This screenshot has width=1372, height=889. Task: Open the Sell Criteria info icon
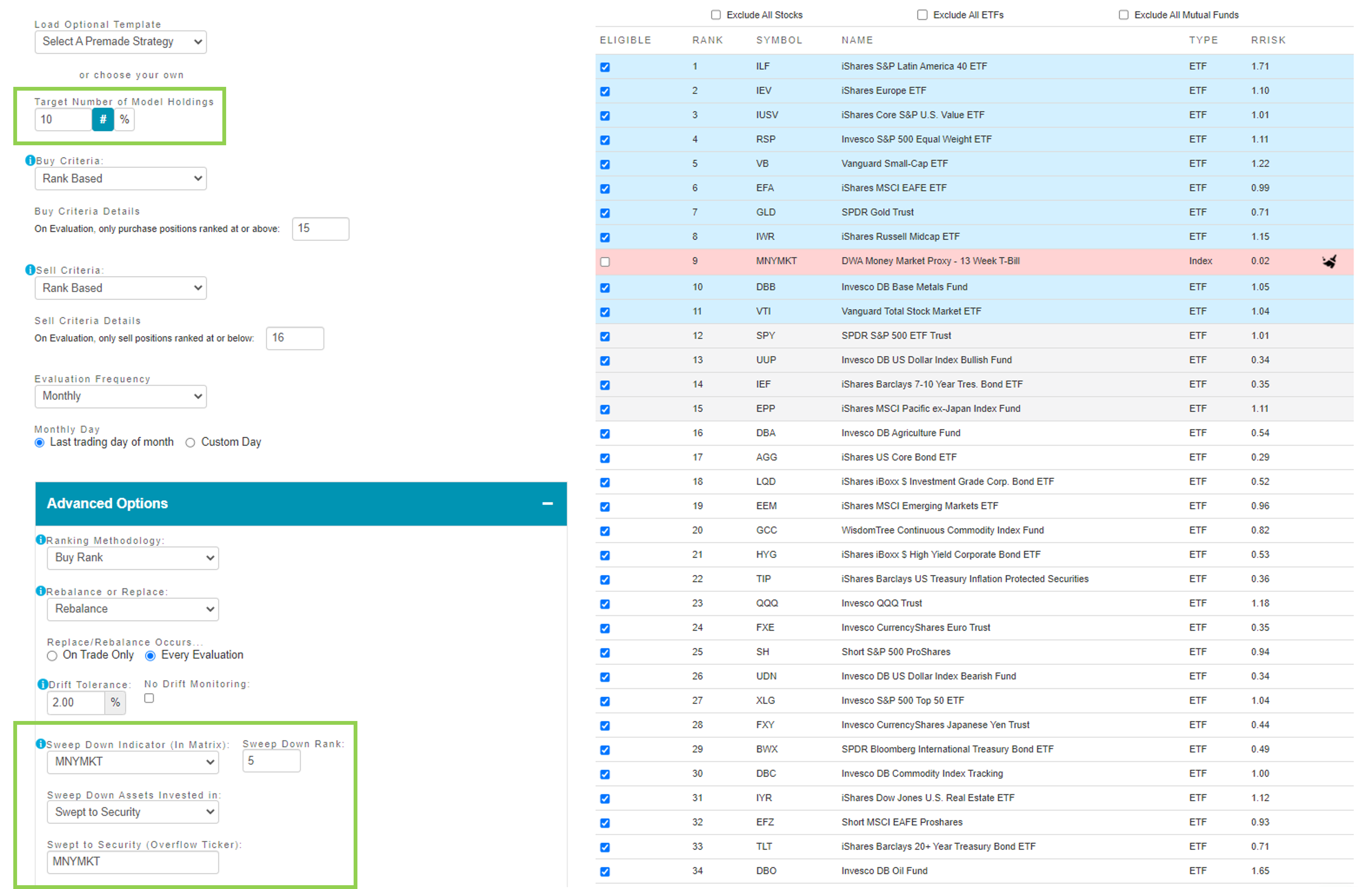(30, 270)
